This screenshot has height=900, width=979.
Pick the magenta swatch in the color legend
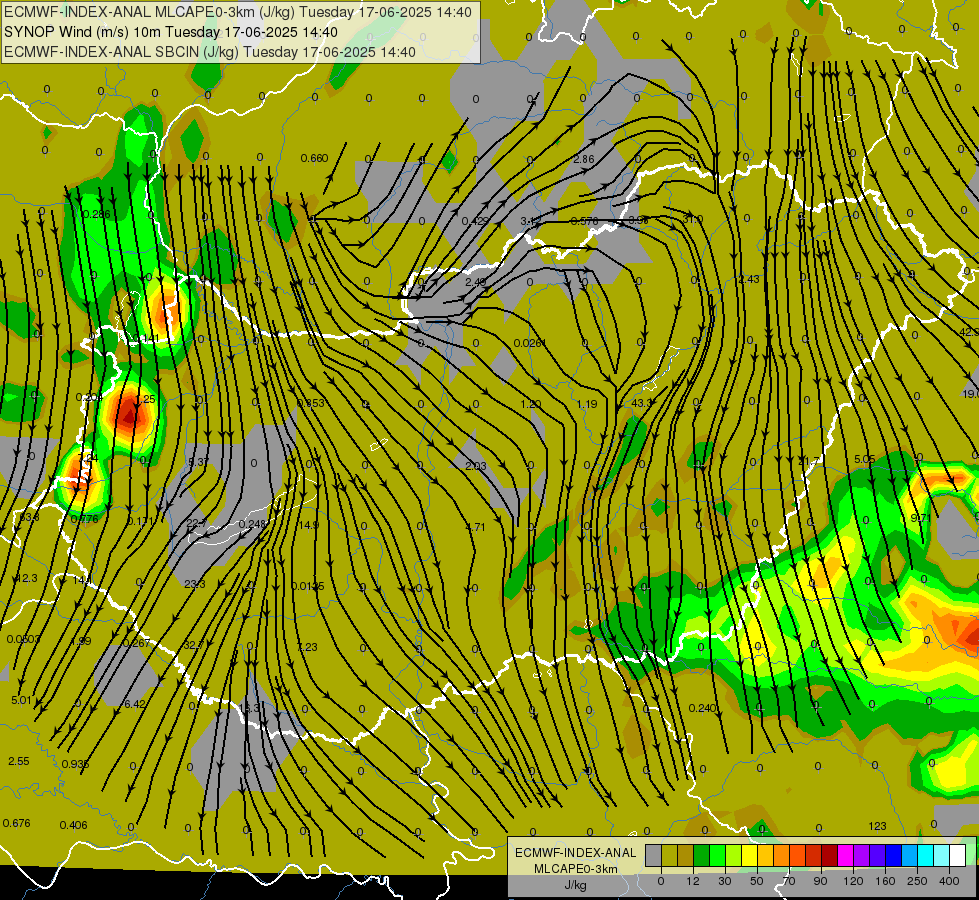845,856
